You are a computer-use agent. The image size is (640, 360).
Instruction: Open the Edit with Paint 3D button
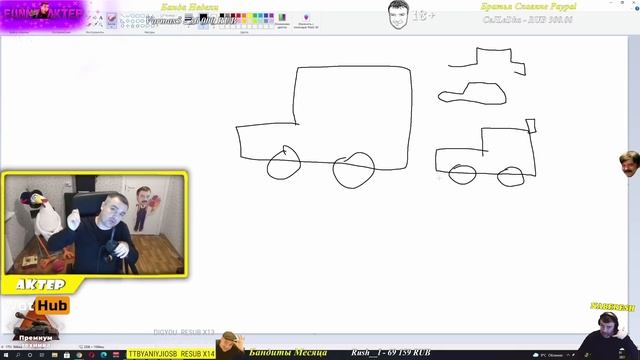306,21
